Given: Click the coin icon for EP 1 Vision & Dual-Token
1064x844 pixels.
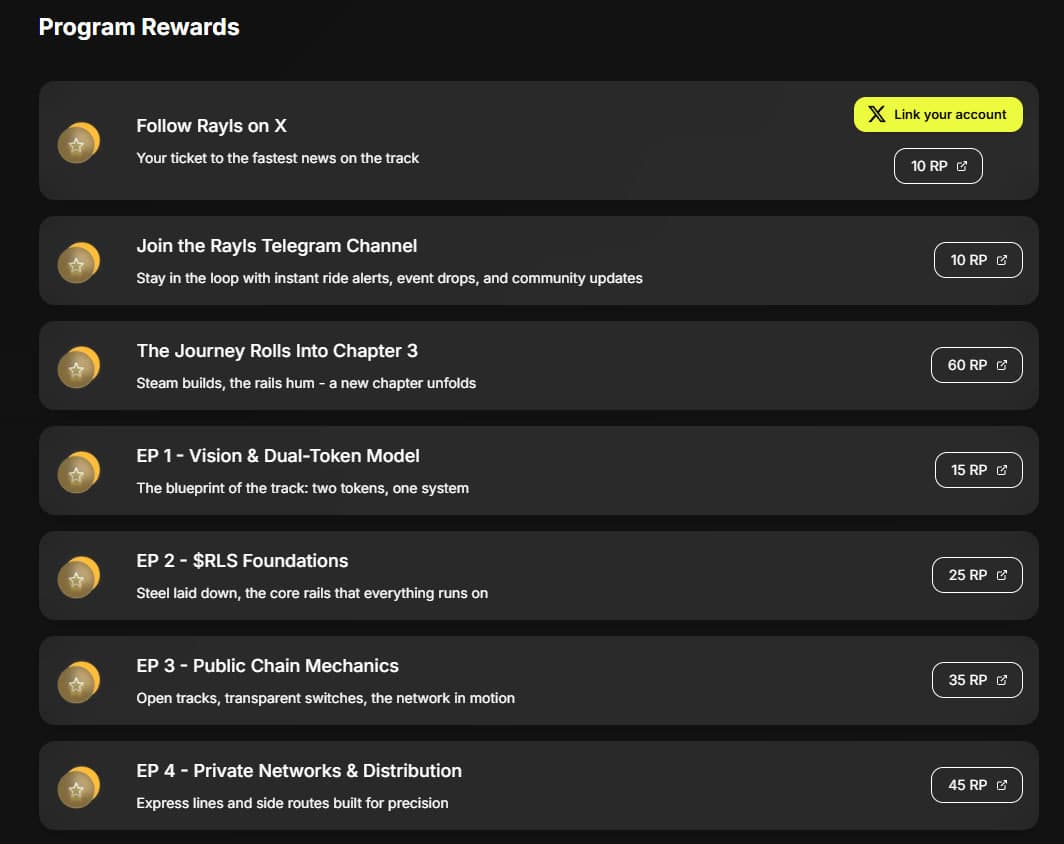Looking at the screenshot, I should [x=79, y=473].
